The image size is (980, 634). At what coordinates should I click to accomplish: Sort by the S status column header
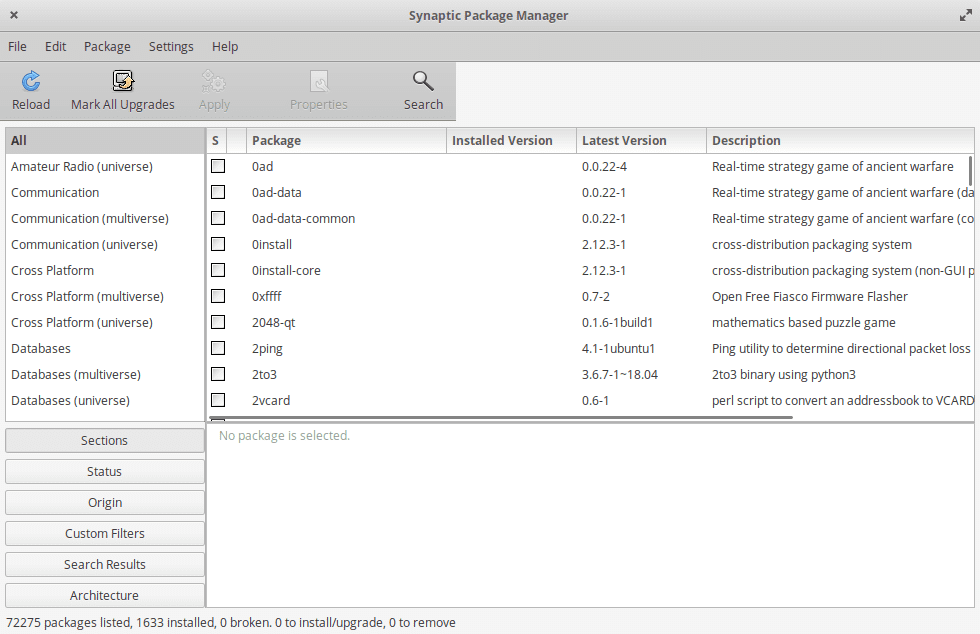point(216,141)
